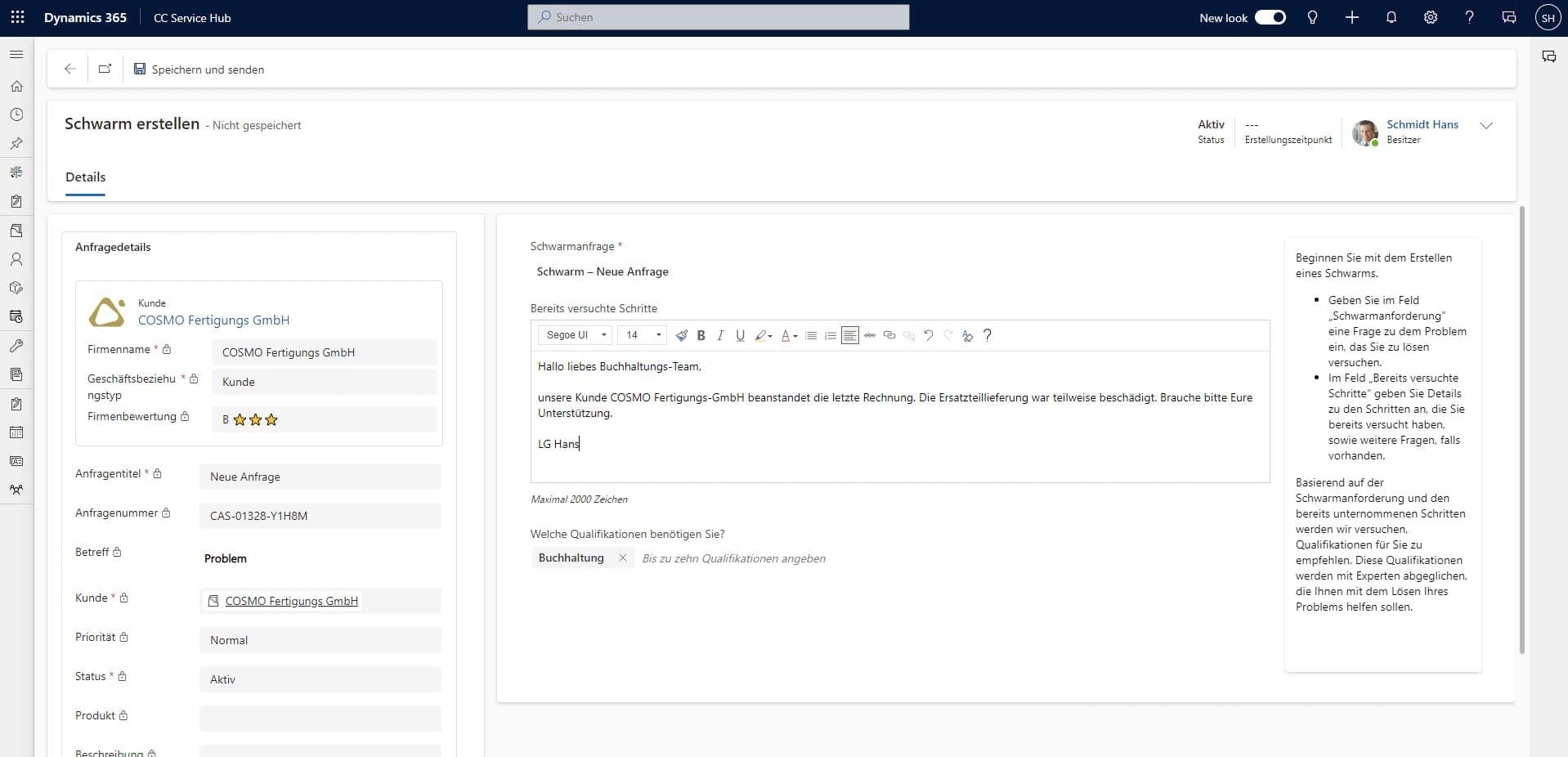Insert a hyperlink via the link icon
This screenshot has height=757, width=1568.
pyautogui.click(x=889, y=335)
